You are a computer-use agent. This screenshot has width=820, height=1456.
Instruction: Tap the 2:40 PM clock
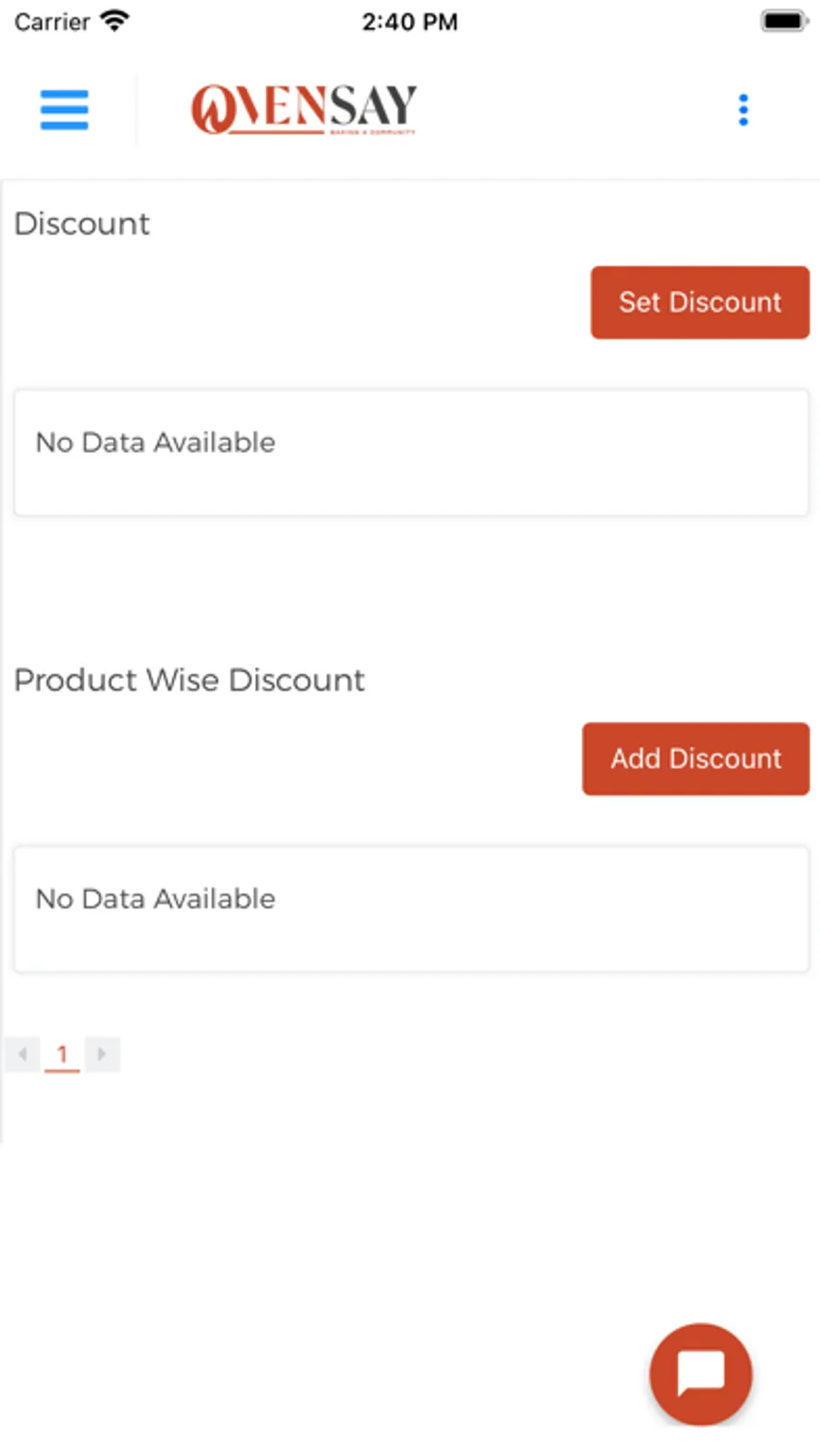click(x=409, y=22)
